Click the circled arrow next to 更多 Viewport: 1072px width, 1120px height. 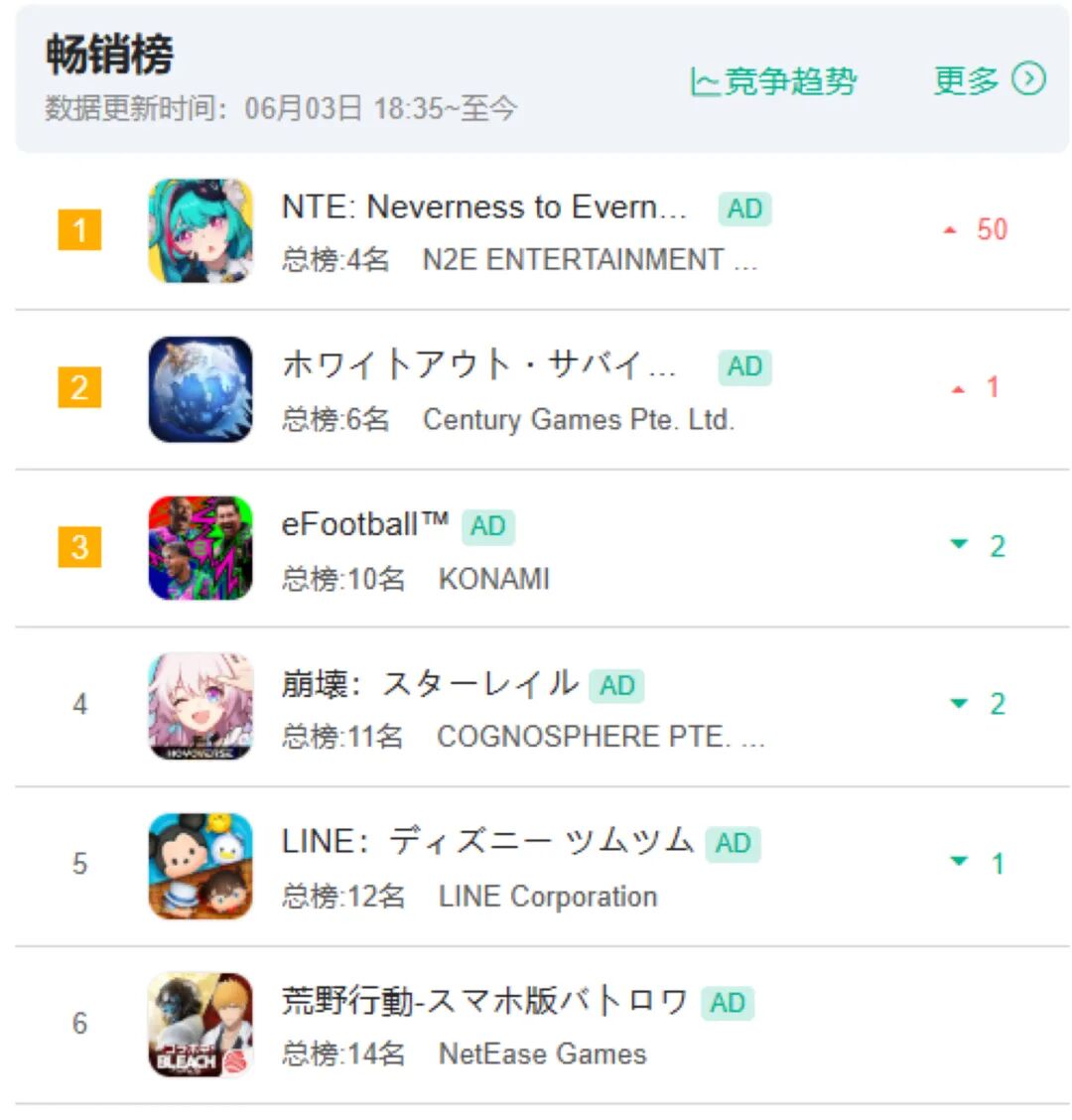pyautogui.click(x=1028, y=79)
